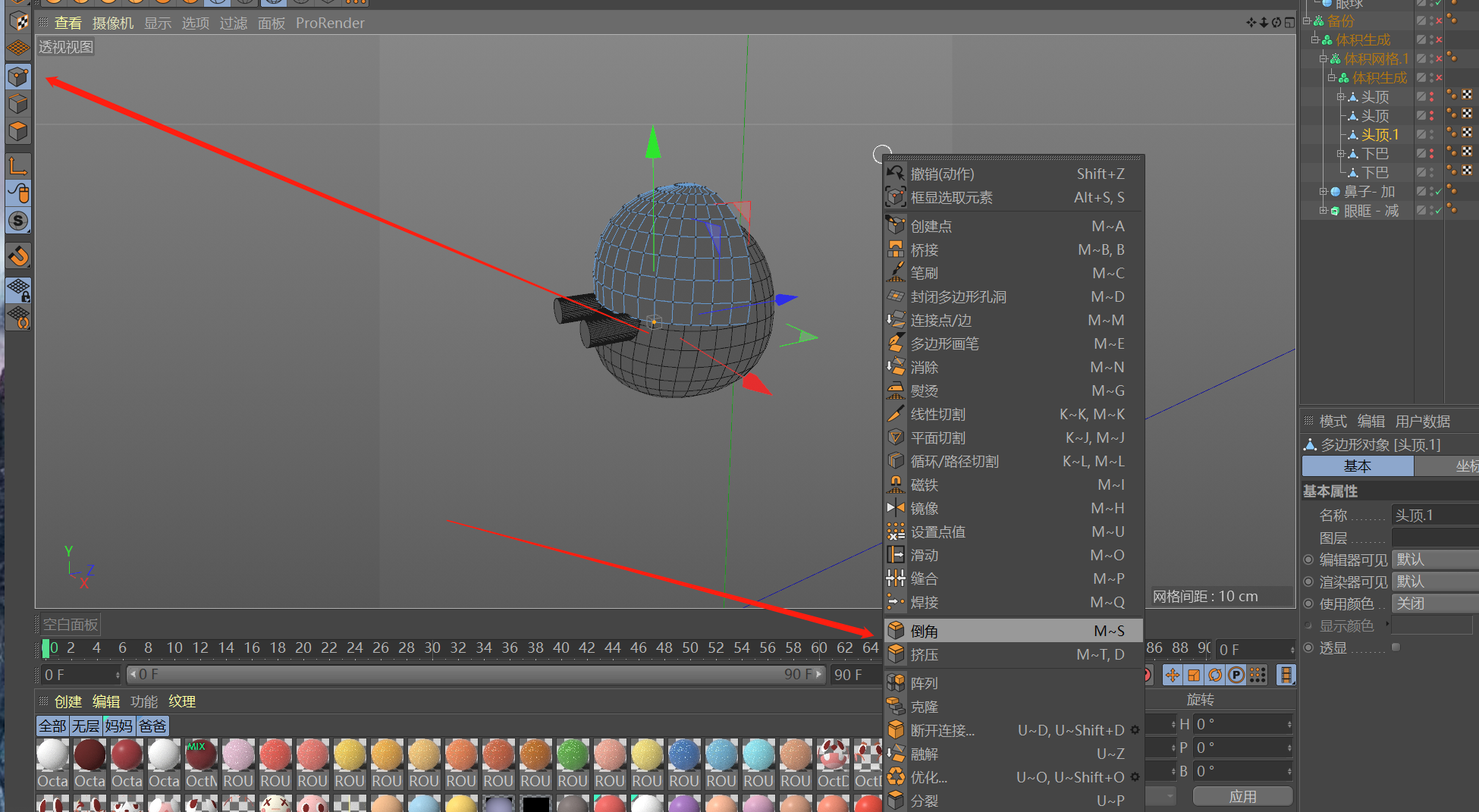Toggle red X enable flag on 备份

pyautogui.click(x=1439, y=21)
